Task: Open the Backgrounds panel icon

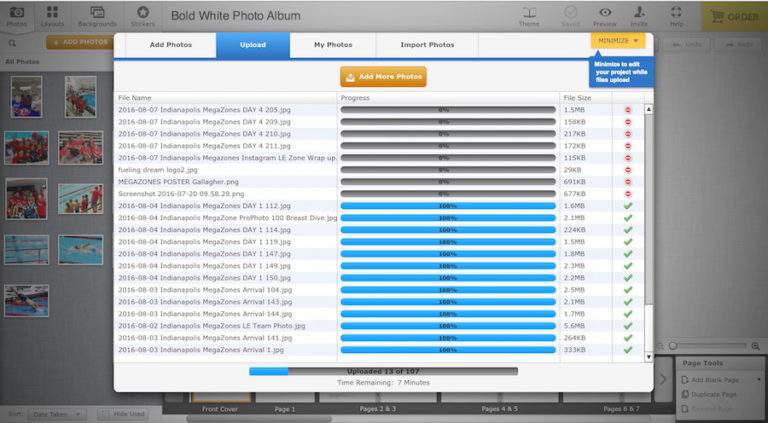Action: [97, 14]
